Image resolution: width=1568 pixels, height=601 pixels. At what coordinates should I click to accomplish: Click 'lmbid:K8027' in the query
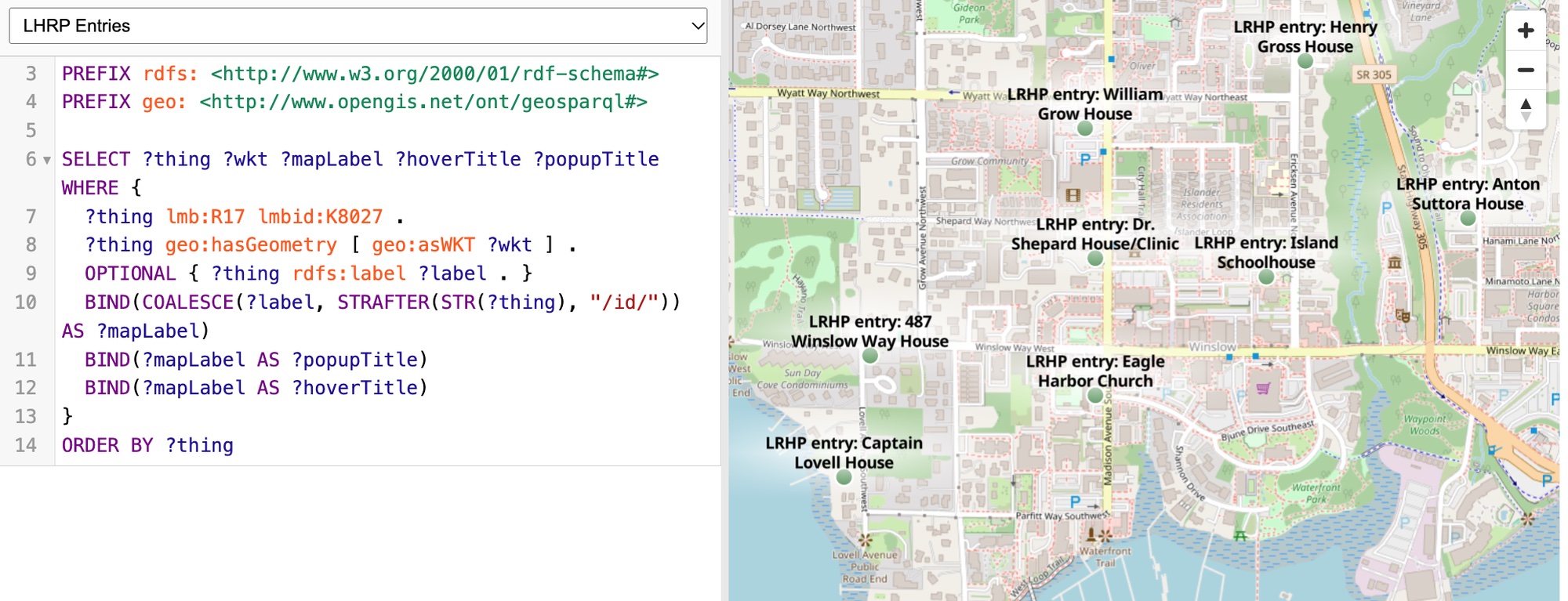click(321, 216)
